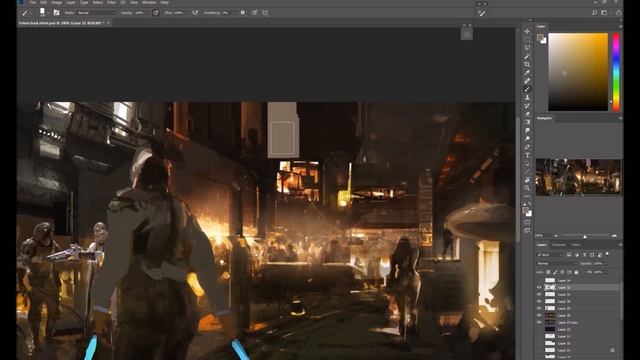Select the Healing Brush tool
This screenshot has height=360, width=640.
pos(527,81)
